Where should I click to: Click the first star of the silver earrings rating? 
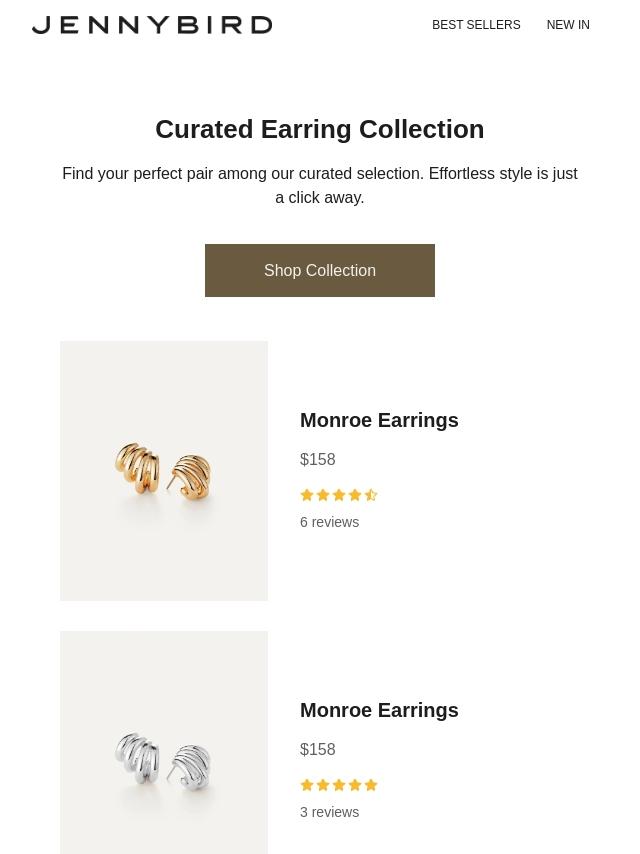point(307,785)
